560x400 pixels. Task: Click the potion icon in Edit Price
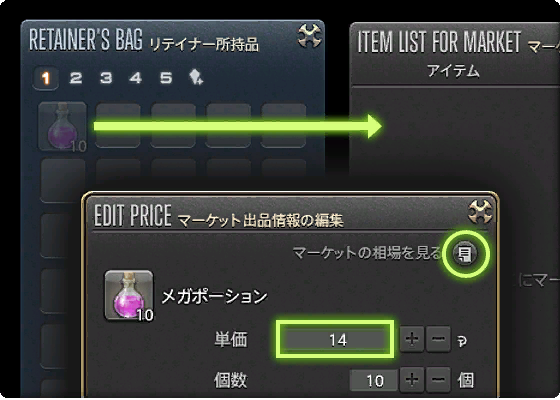(x=129, y=295)
